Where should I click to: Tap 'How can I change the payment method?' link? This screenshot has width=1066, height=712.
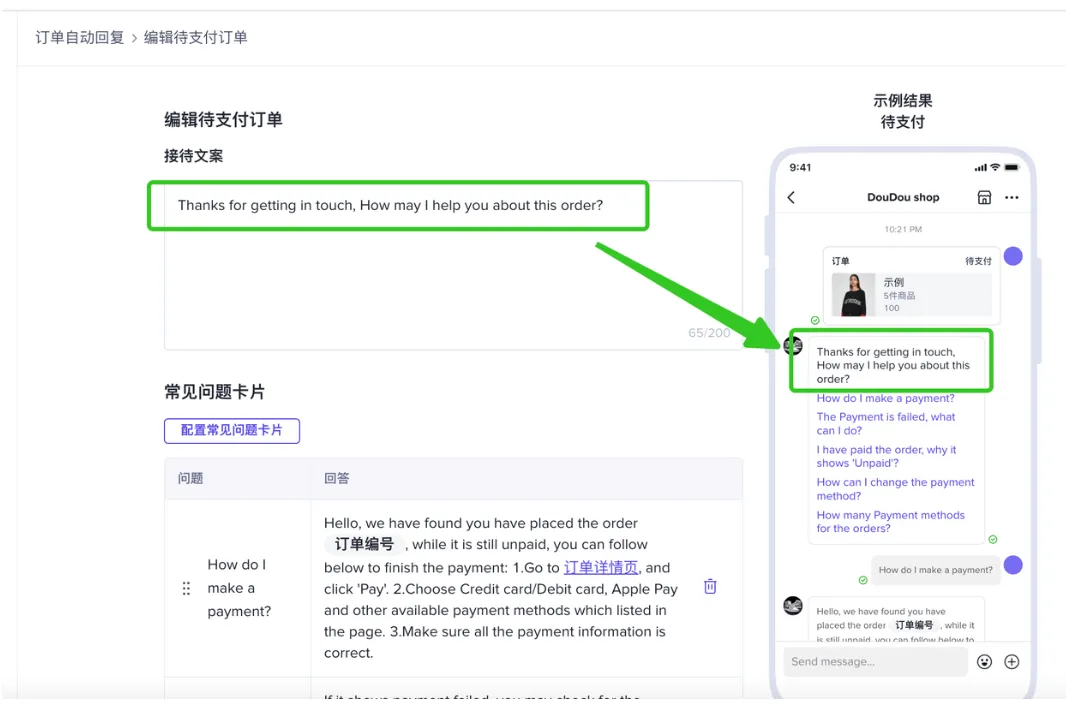click(895, 489)
